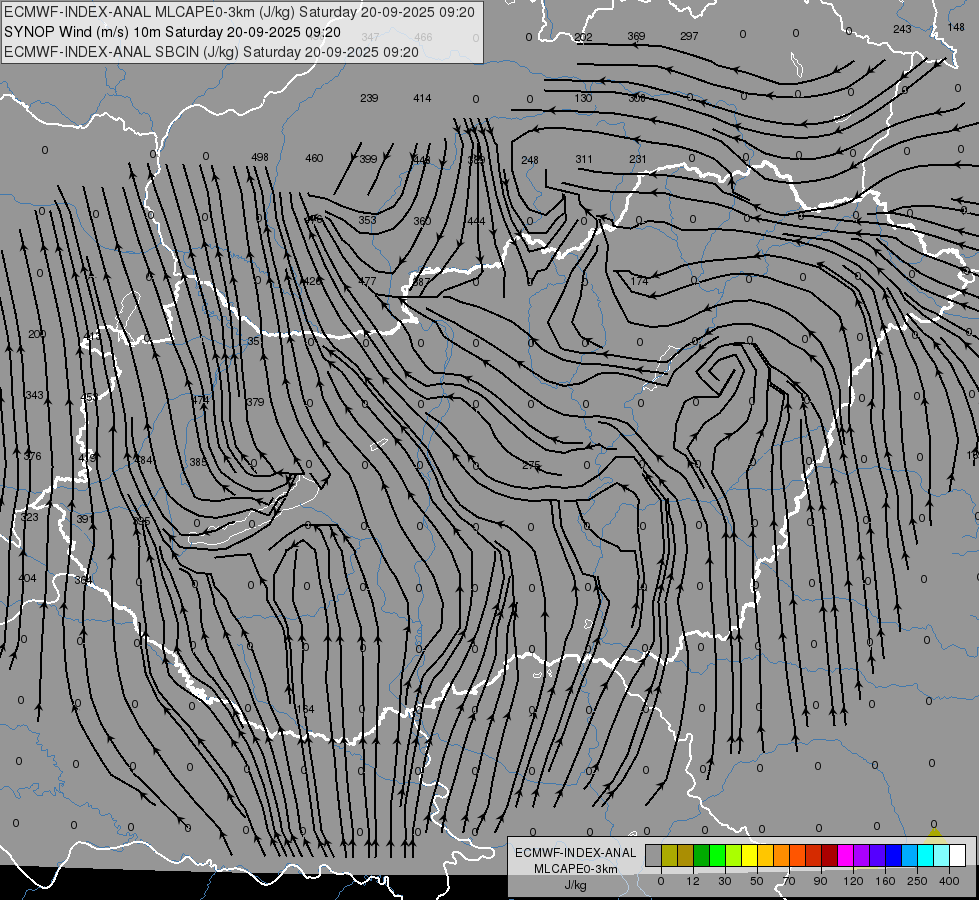
Task: Click the legend scale label 400
Action: point(949,881)
